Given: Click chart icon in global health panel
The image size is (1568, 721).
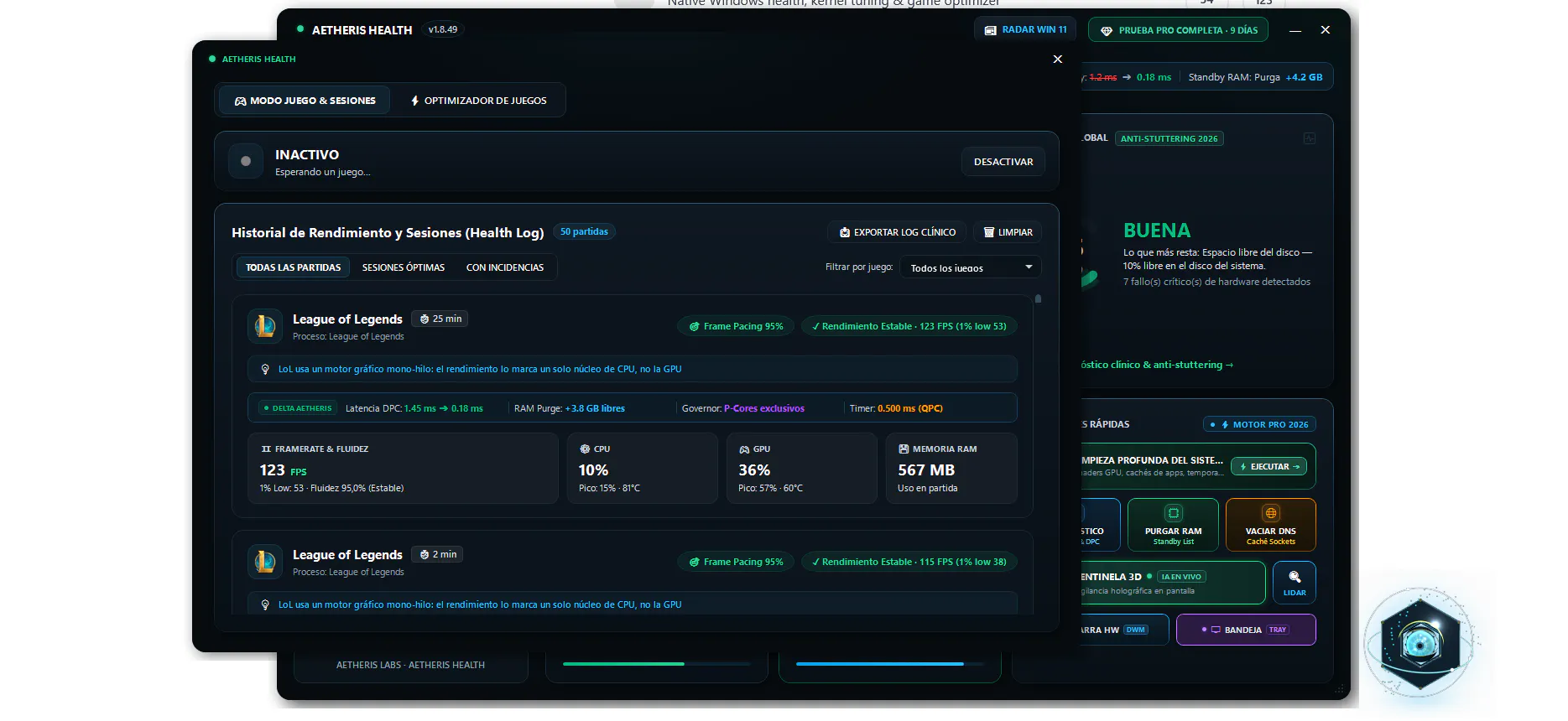Looking at the screenshot, I should pos(1310,138).
